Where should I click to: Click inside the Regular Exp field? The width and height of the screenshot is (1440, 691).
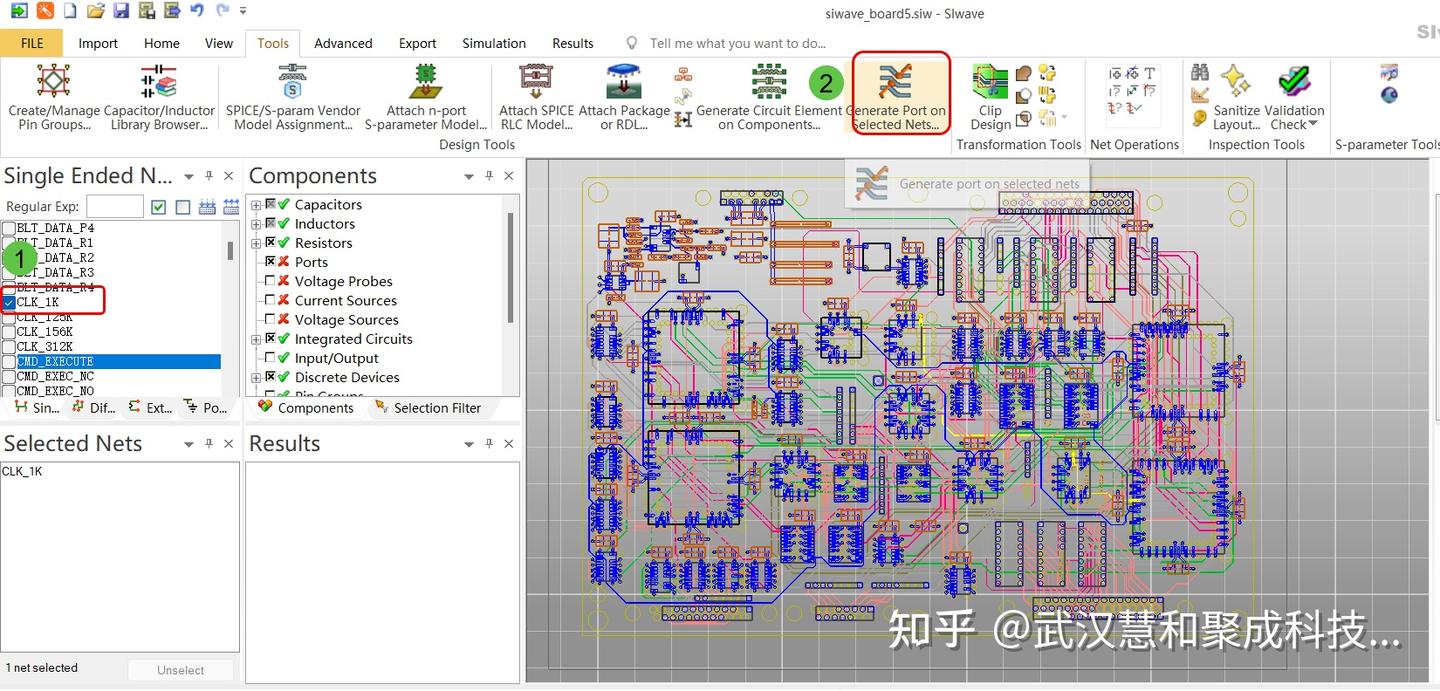(114, 206)
